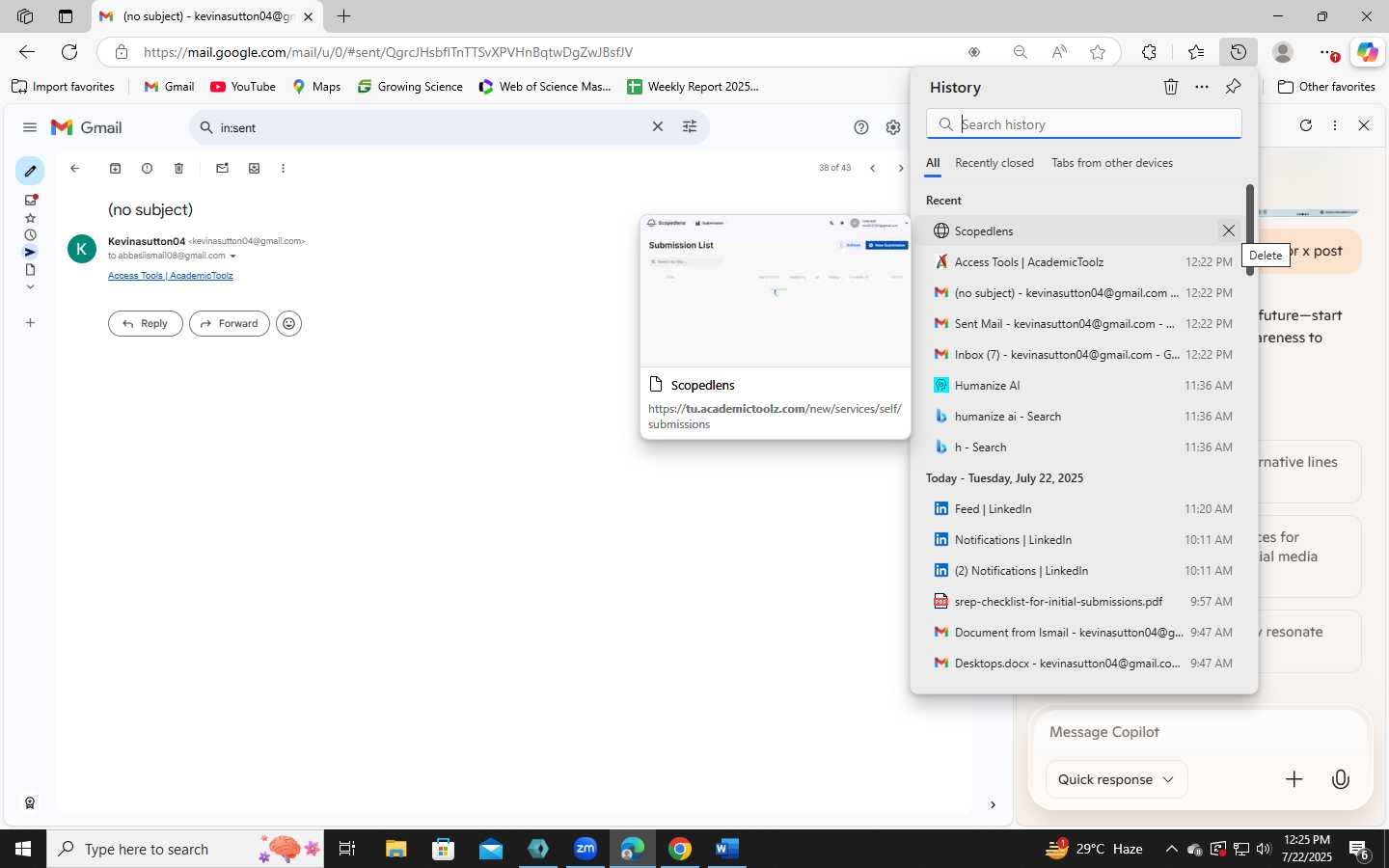Open Desktops.docx Gmail history entry
1389x868 pixels.
coord(1083,664)
